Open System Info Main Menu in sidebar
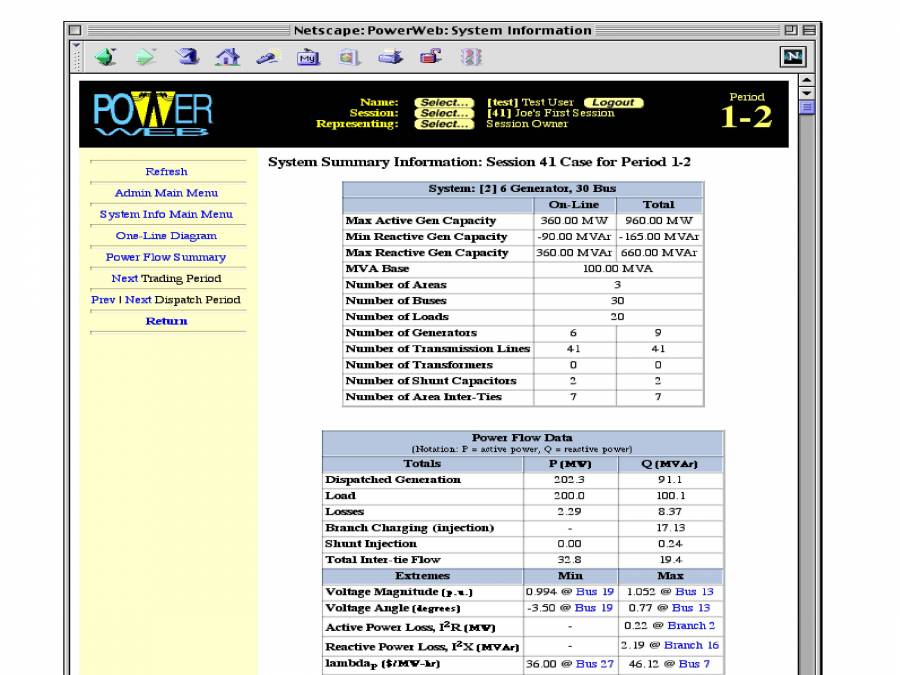The height and width of the screenshot is (675, 900). 166,214
